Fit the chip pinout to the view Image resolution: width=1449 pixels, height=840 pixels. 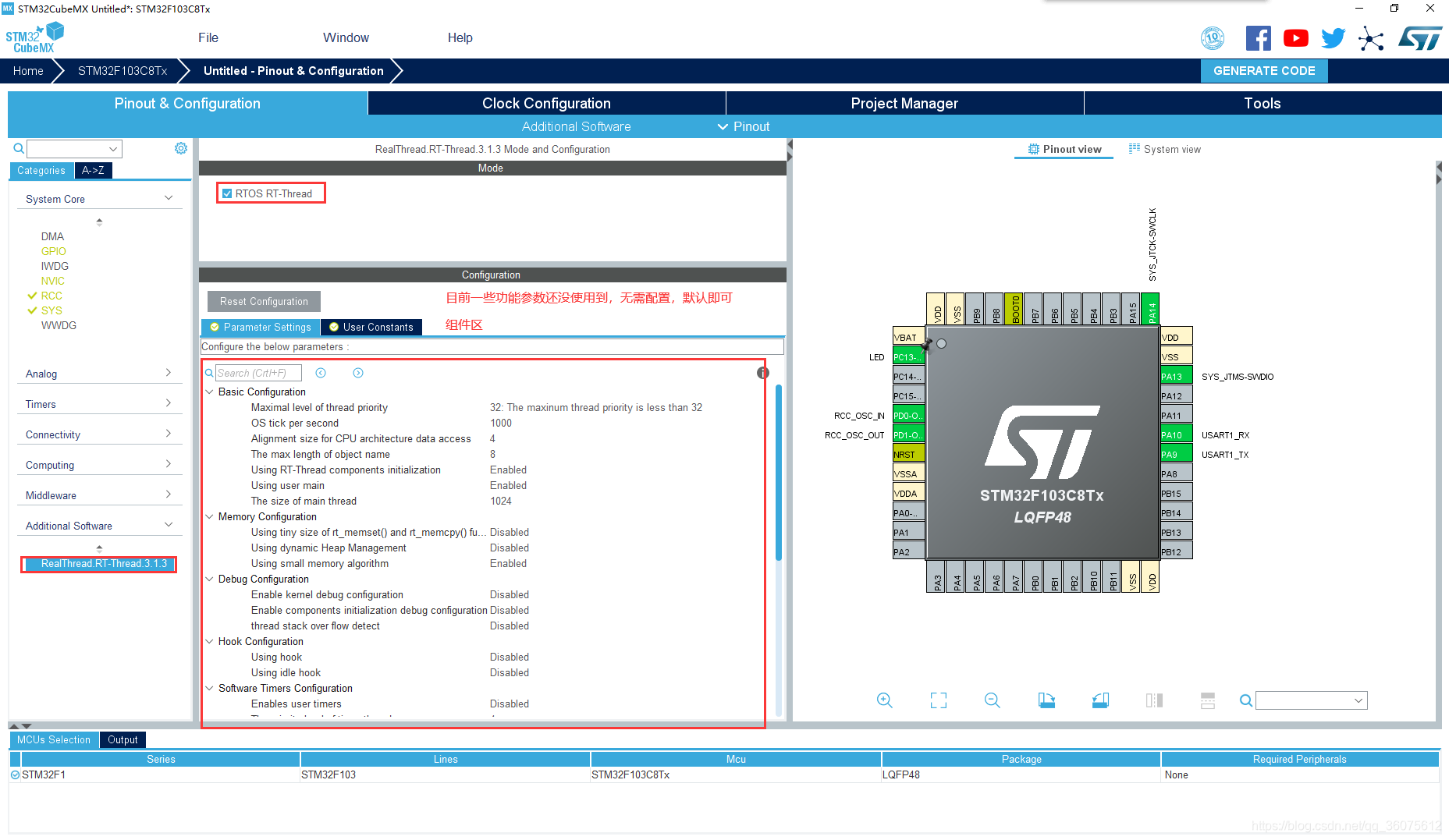939,700
